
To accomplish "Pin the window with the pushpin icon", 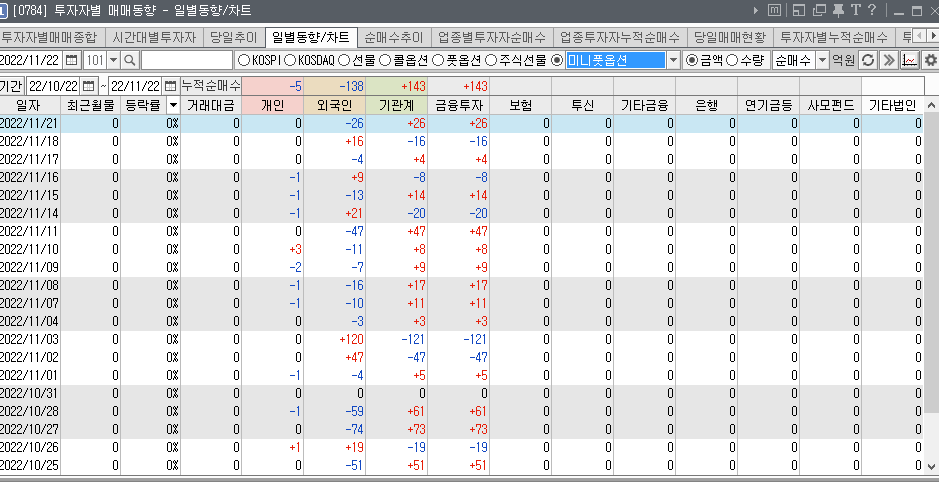I will pyautogui.click(x=837, y=12).
